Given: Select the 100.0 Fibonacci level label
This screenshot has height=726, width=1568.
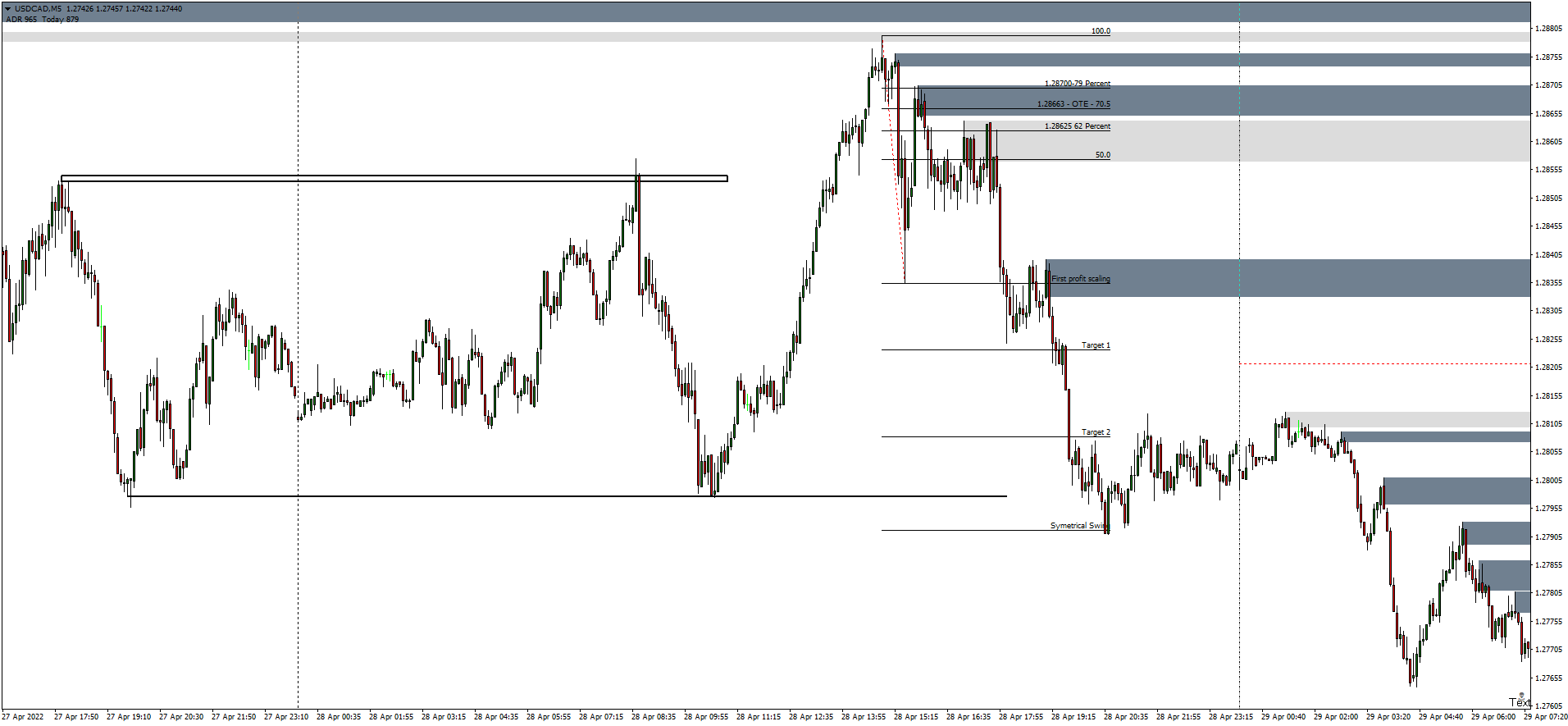Looking at the screenshot, I should coord(1101,31).
